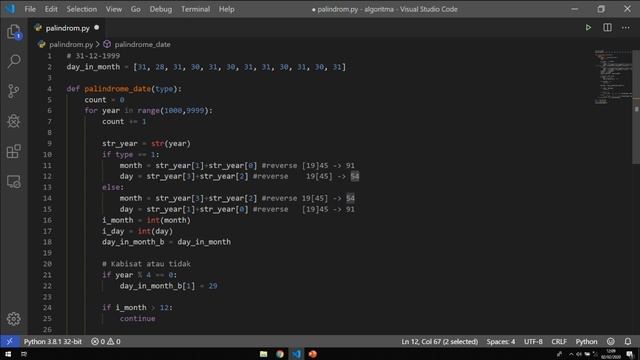Image resolution: width=640 pixels, height=360 pixels.
Task: Change indentation via Spaces: 4
Action: click(x=500, y=341)
